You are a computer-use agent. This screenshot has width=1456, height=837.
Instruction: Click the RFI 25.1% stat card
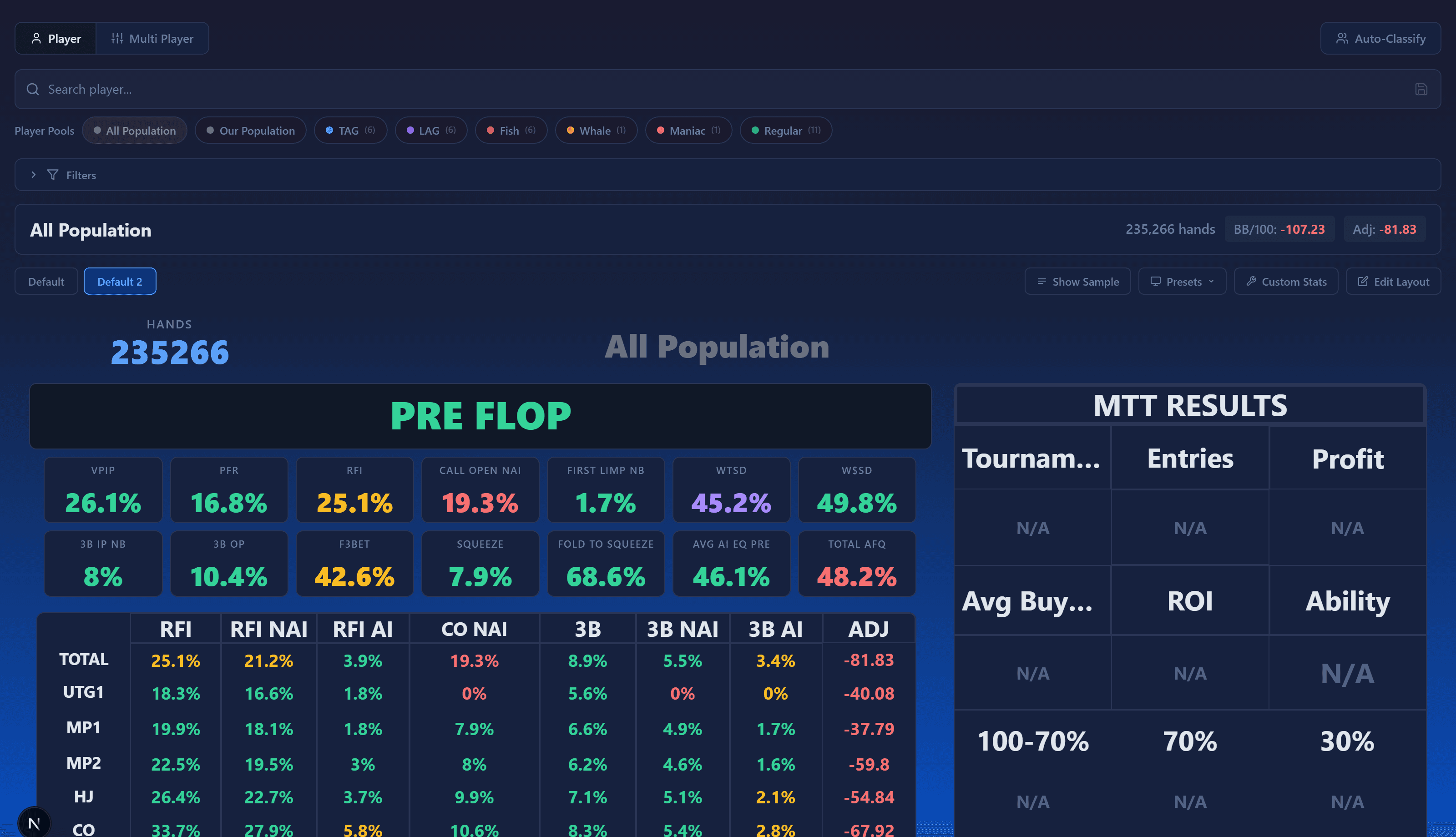(354, 490)
